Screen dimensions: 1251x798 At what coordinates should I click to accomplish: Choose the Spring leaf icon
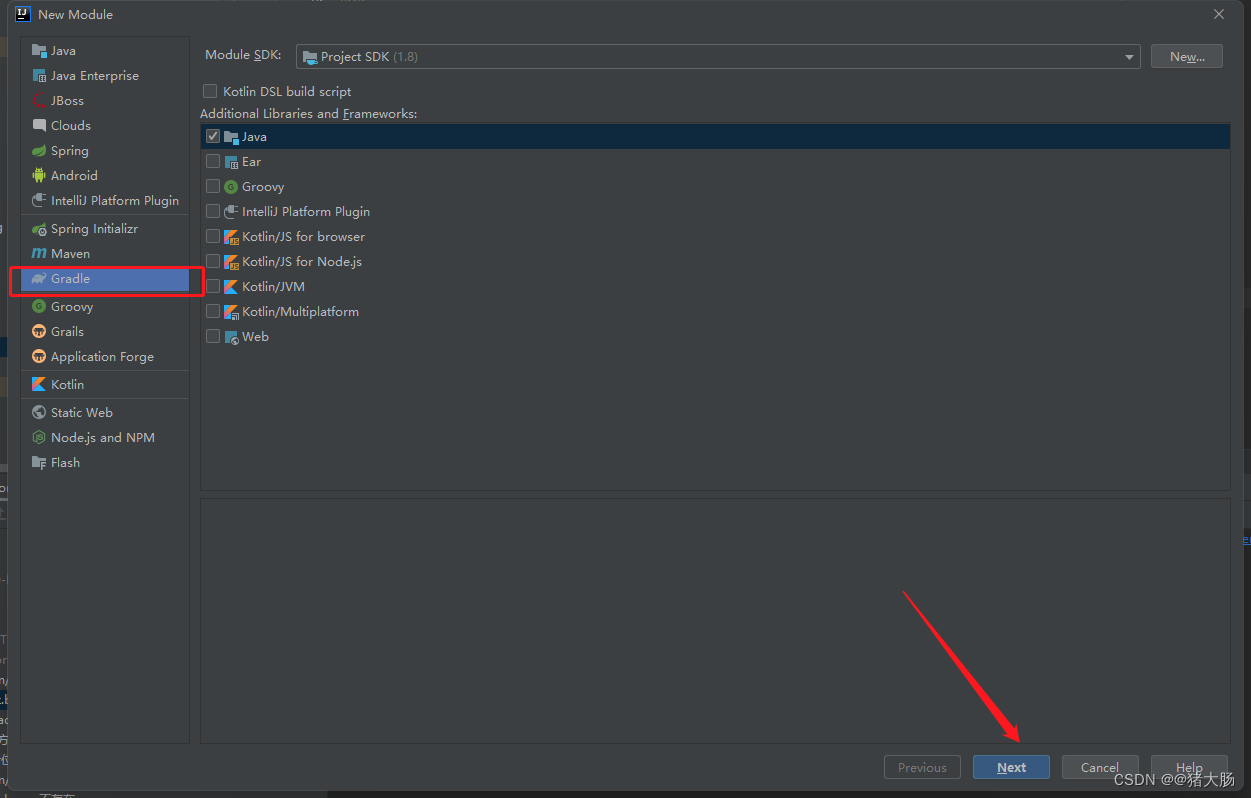39,151
